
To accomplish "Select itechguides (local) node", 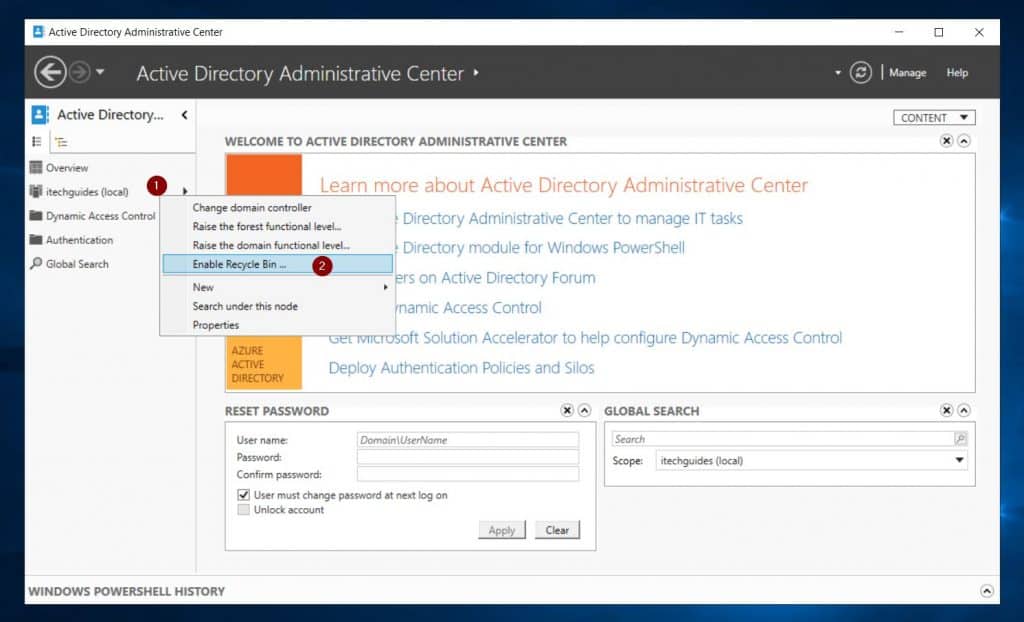I will point(87,191).
